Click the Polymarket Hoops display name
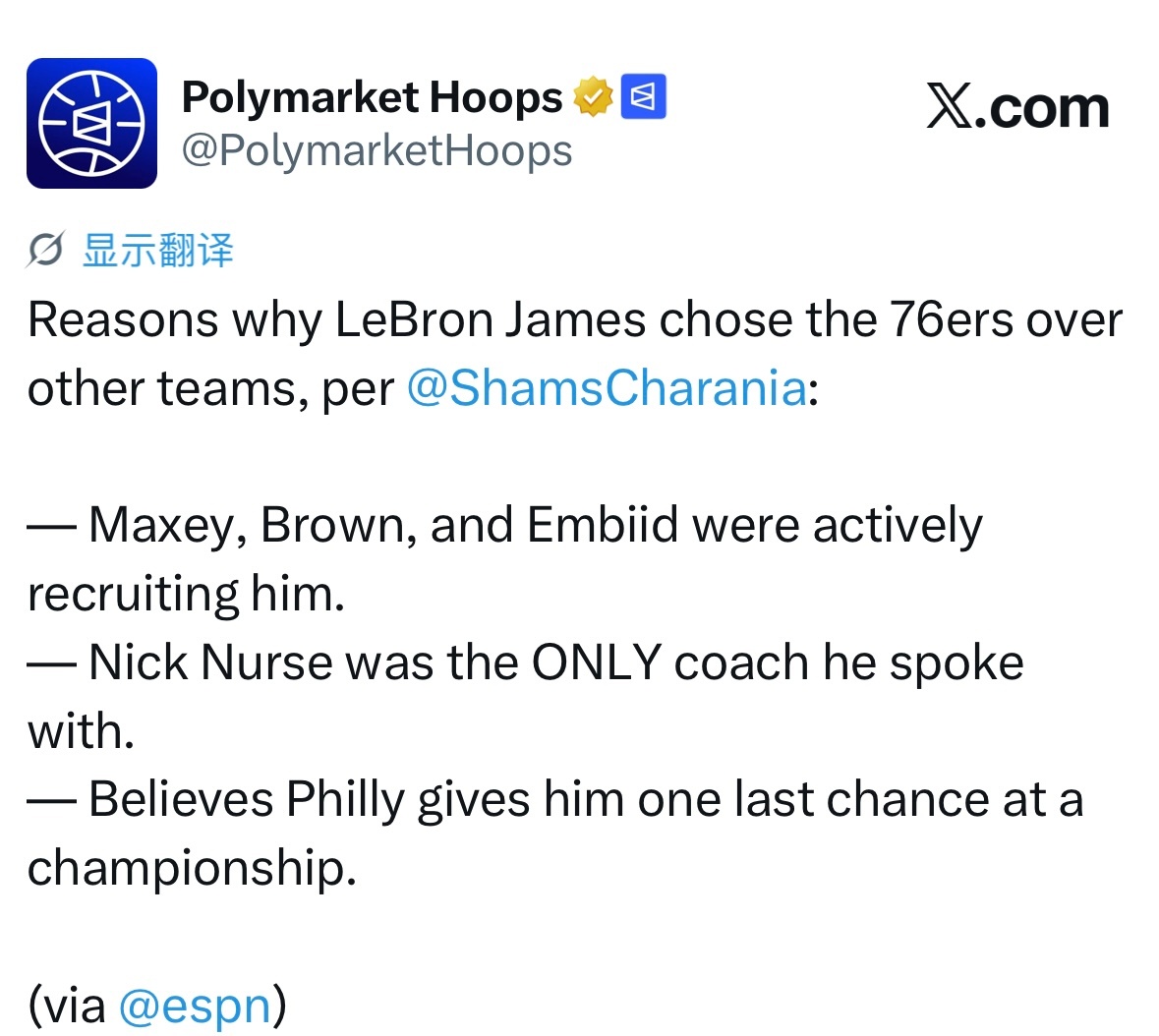 pos(372,97)
